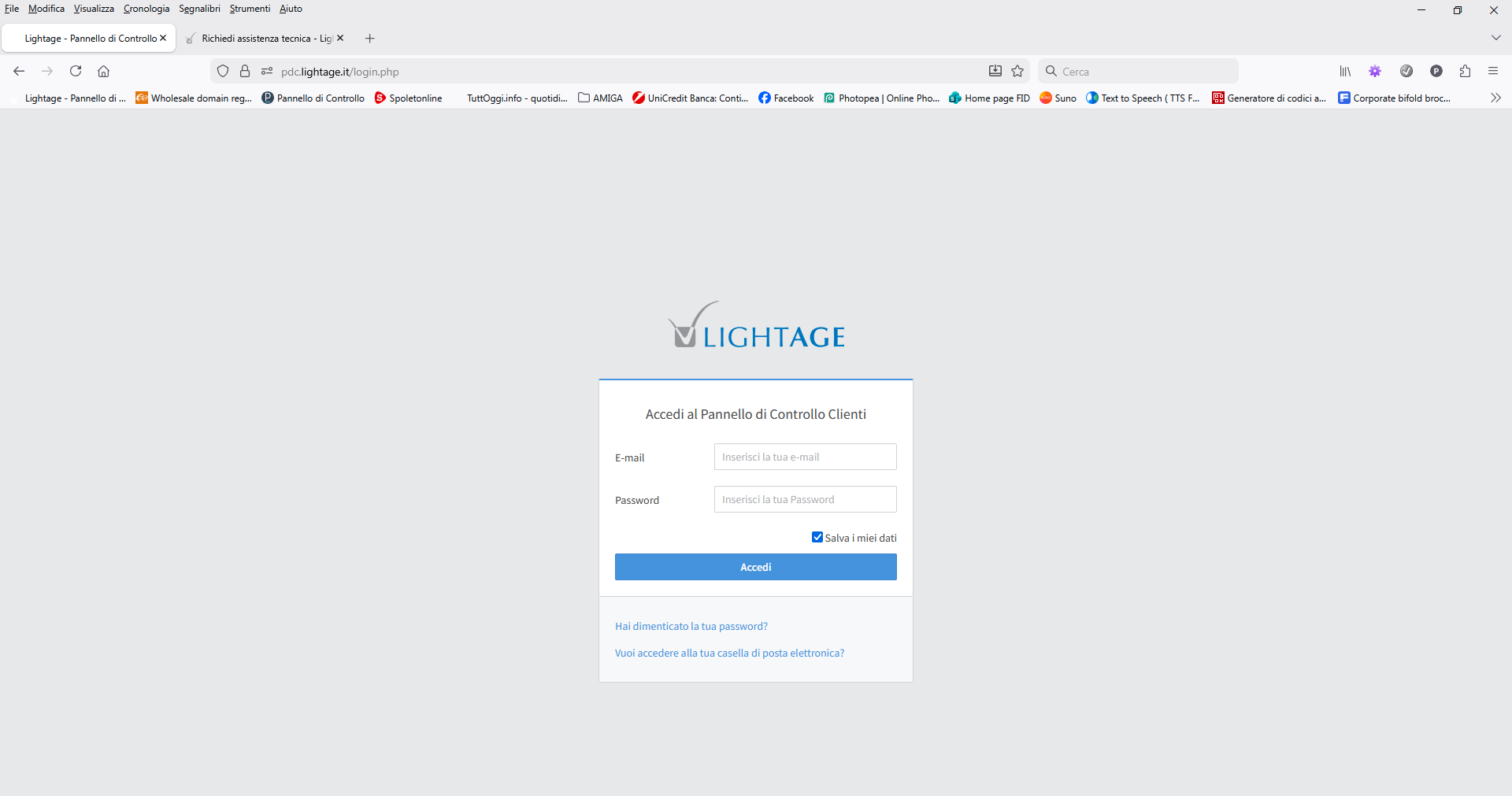Open the Facebook bookmark
Screen dimensions: 1512x796
786,98
